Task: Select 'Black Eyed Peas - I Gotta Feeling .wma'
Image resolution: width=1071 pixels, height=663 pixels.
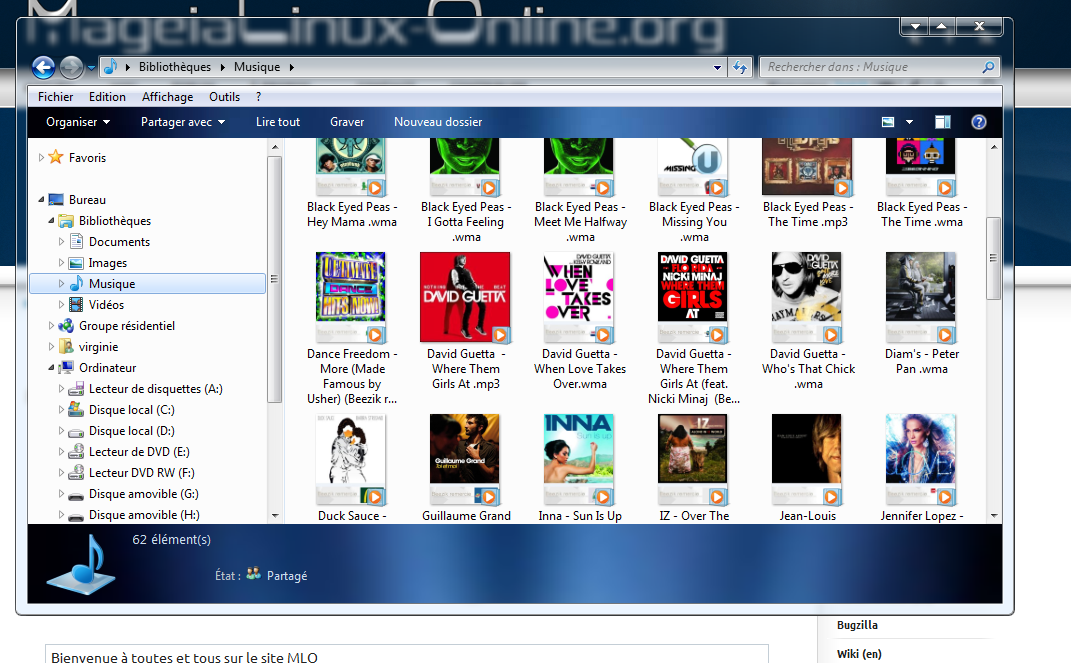Action: point(465,191)
